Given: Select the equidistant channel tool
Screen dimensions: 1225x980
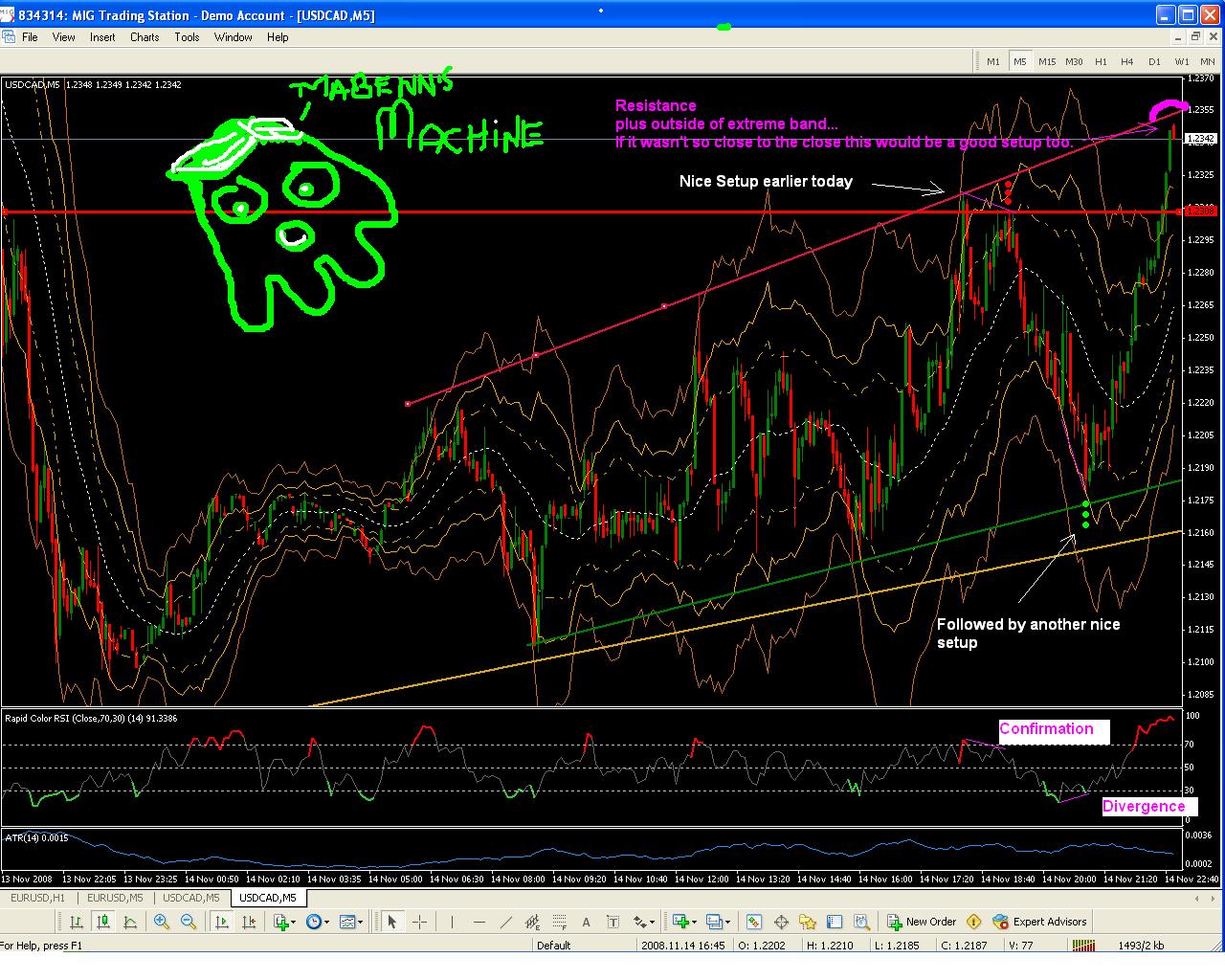Looking at the screenshot, I should click(x=533, y=922).
